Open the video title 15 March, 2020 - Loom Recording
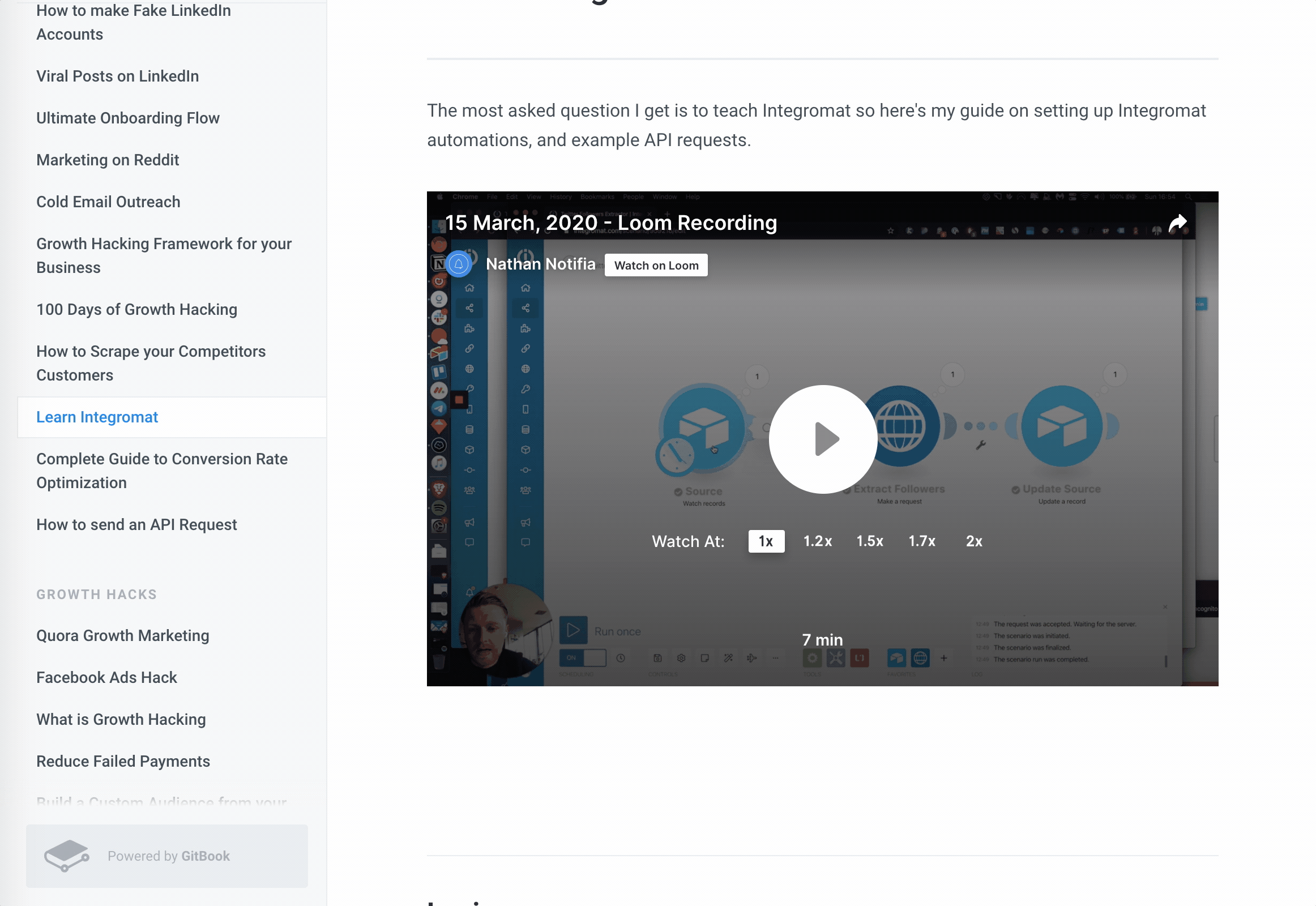 tap(611, 223)
